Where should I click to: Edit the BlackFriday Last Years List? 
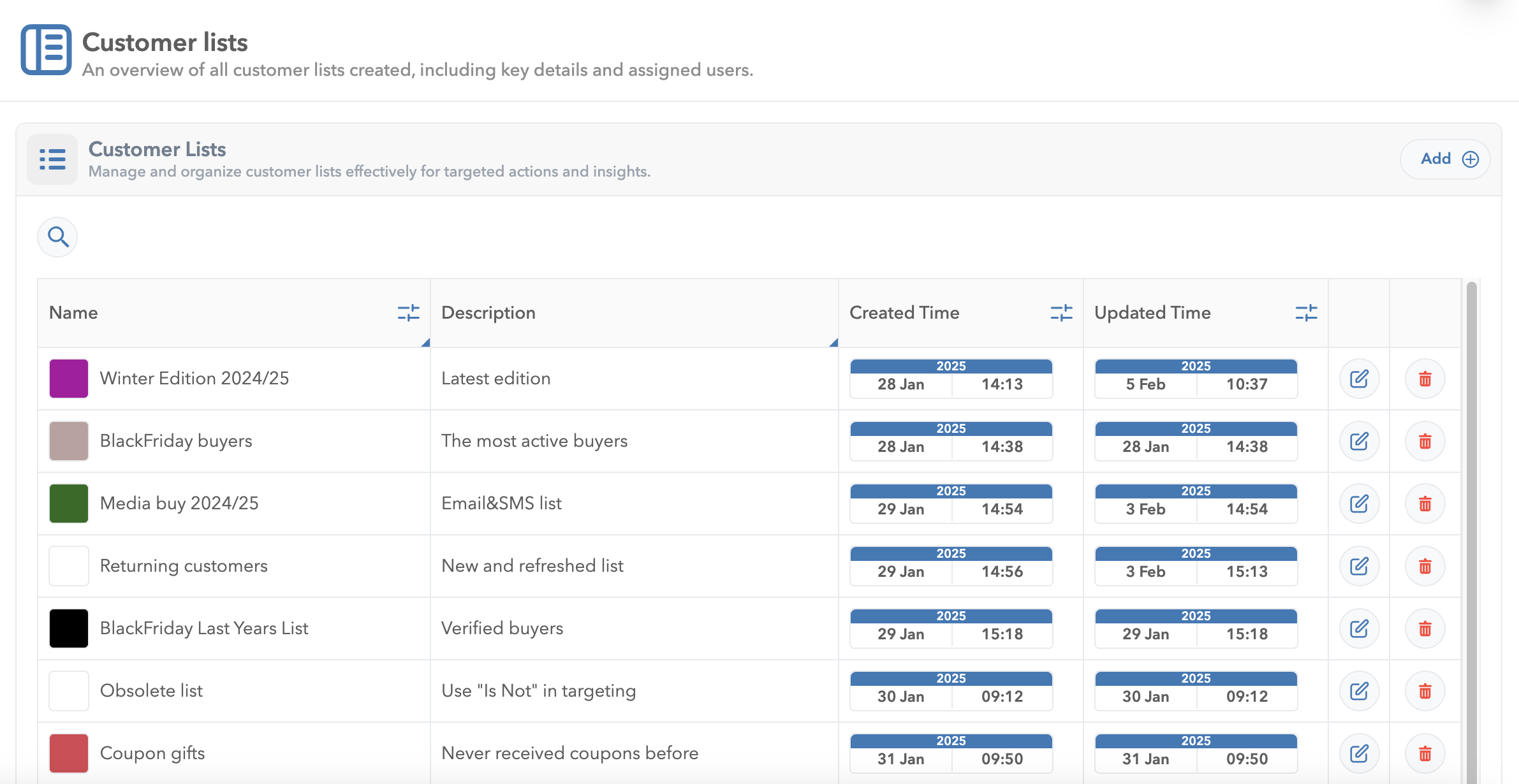1359,628
